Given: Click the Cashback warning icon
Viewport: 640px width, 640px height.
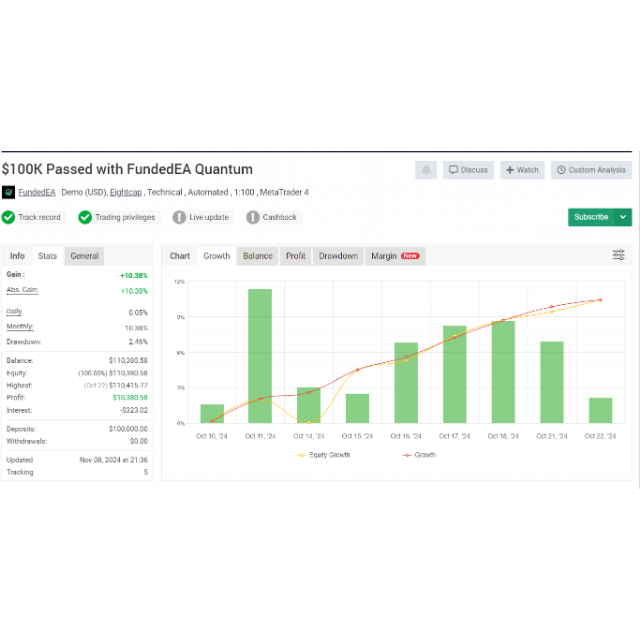Looking at the screenshot, I should (x=253, y=217).
